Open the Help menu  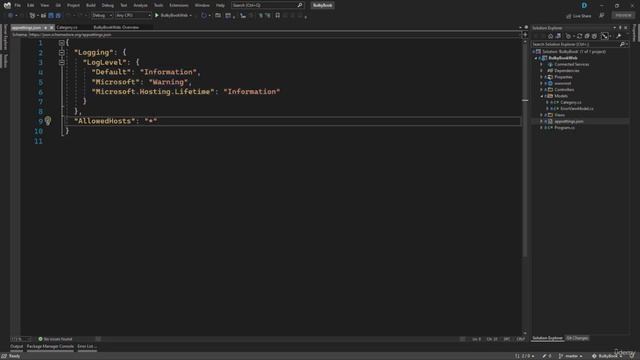(x=220, y=5)
